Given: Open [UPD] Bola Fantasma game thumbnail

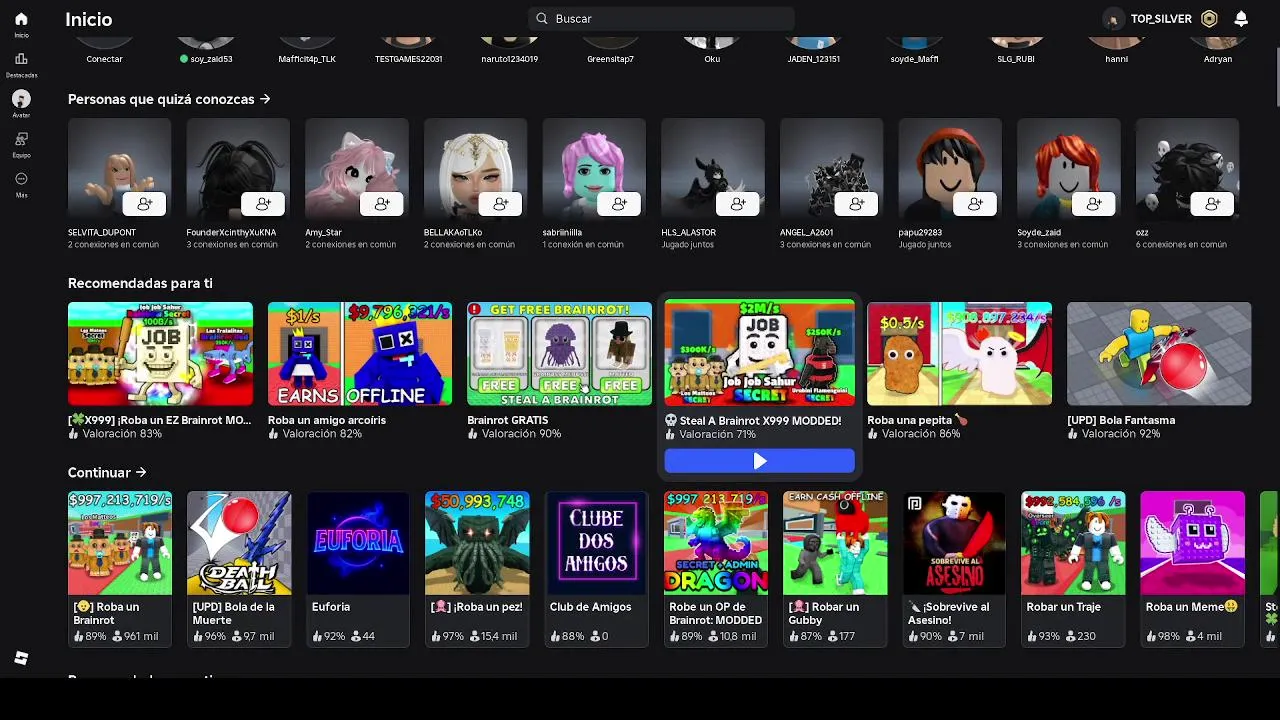Looking at the screenshot, I should click(1159, 354).
